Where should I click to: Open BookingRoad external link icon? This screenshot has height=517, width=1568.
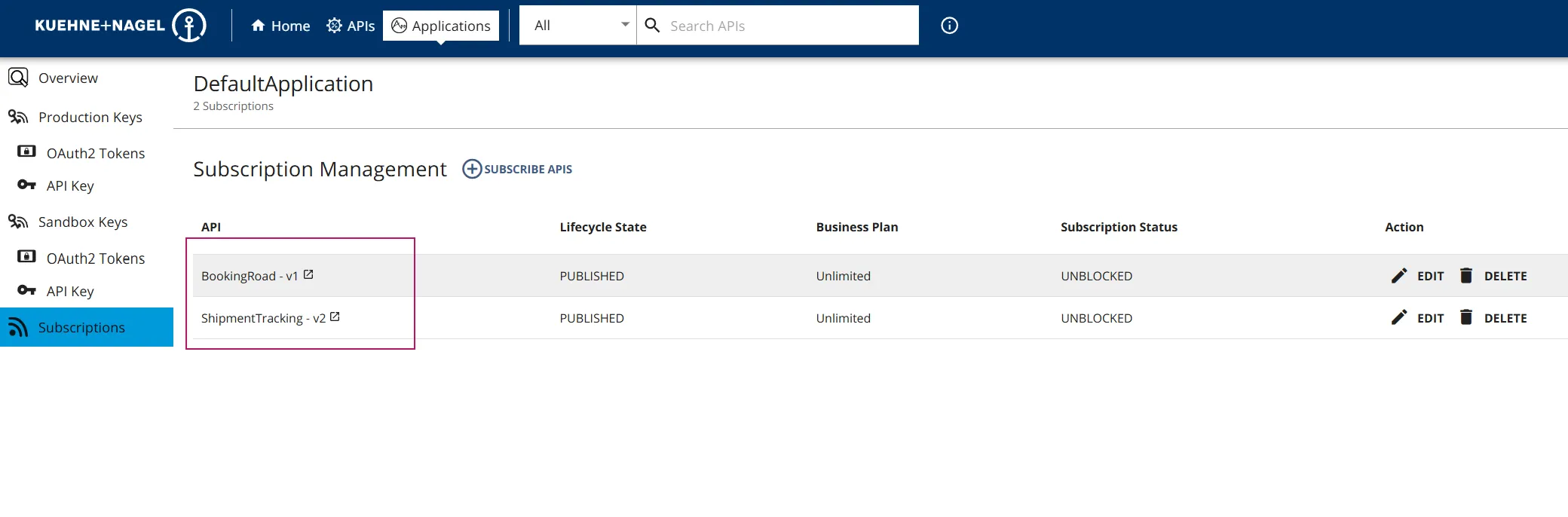pos(308,275)
